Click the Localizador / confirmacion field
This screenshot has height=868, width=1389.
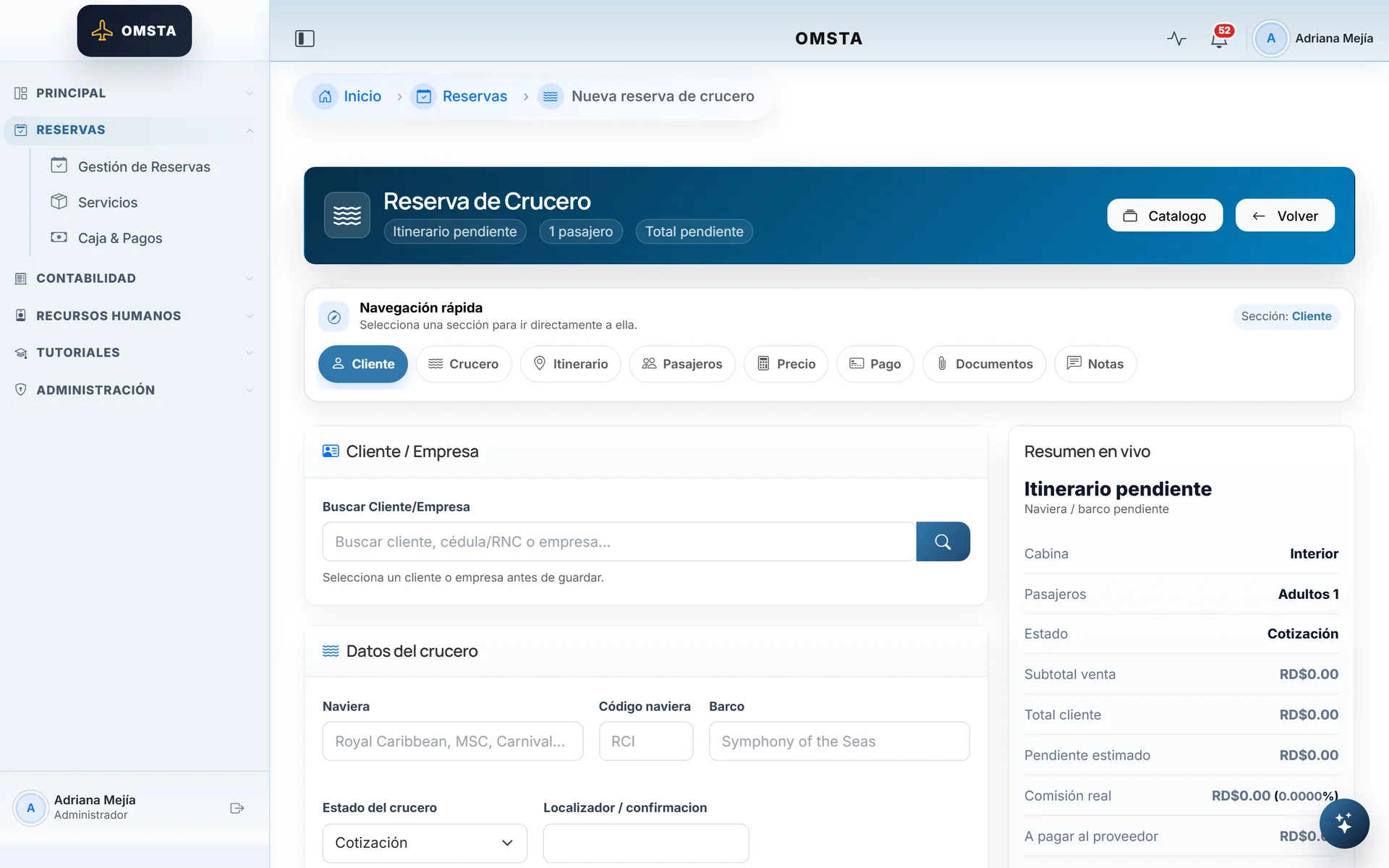coord(646,843)
